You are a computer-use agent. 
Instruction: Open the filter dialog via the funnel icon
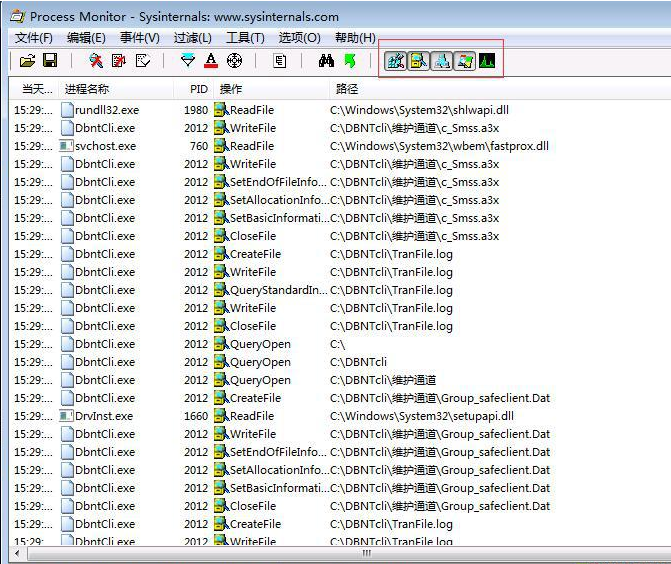[188, 61]
